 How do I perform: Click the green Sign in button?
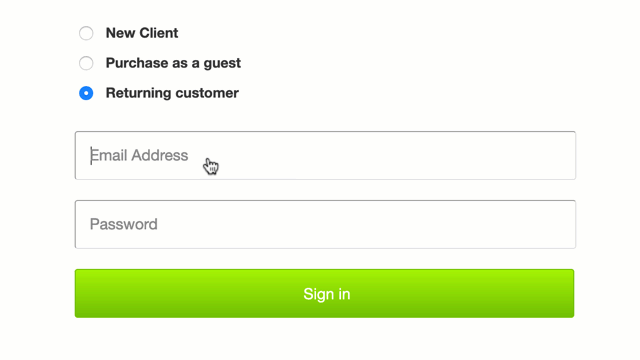(324, 293)
